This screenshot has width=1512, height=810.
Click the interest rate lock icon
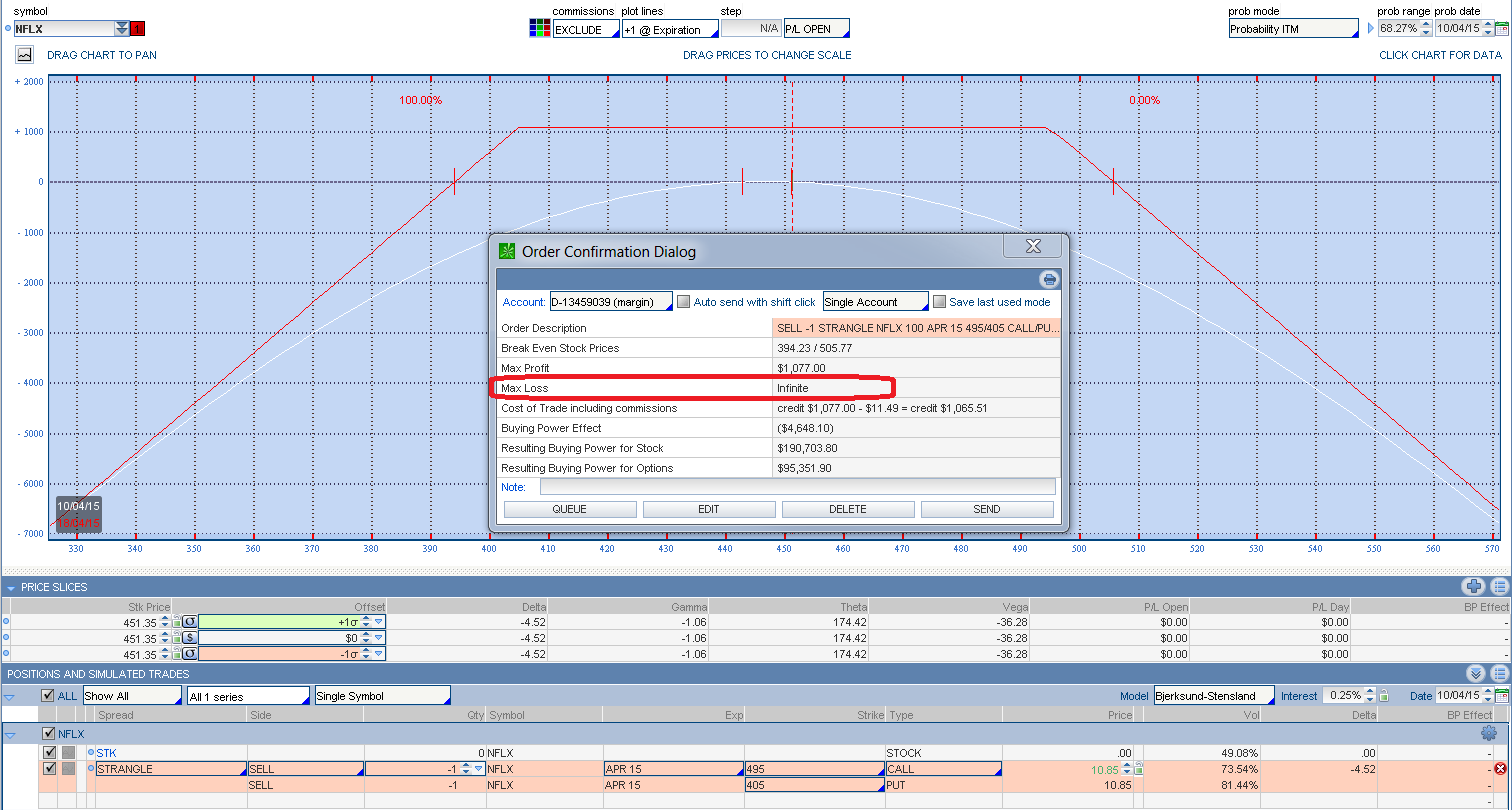tap(1384, 696)
